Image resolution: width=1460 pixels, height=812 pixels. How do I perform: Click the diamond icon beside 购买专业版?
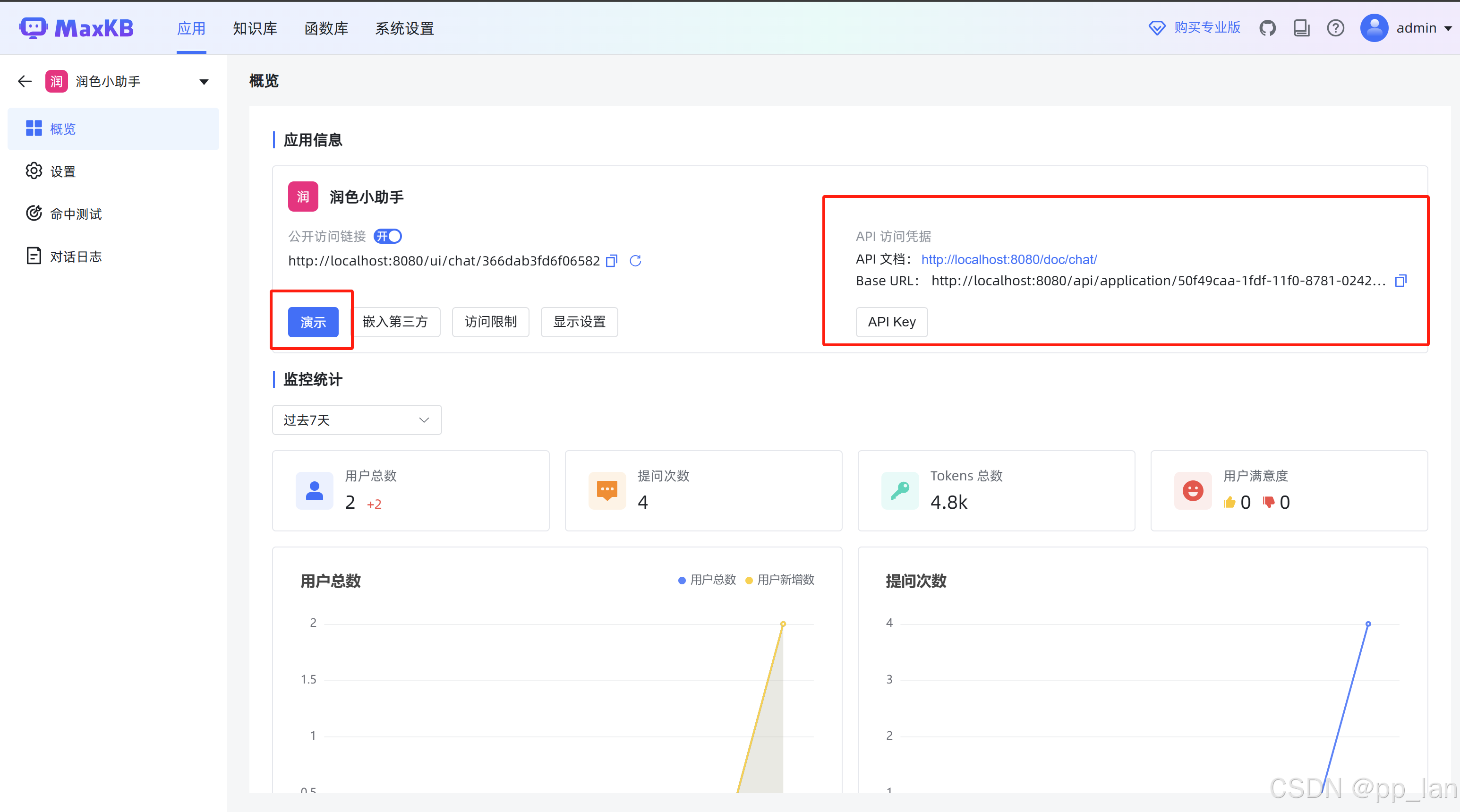(1157, 28)
